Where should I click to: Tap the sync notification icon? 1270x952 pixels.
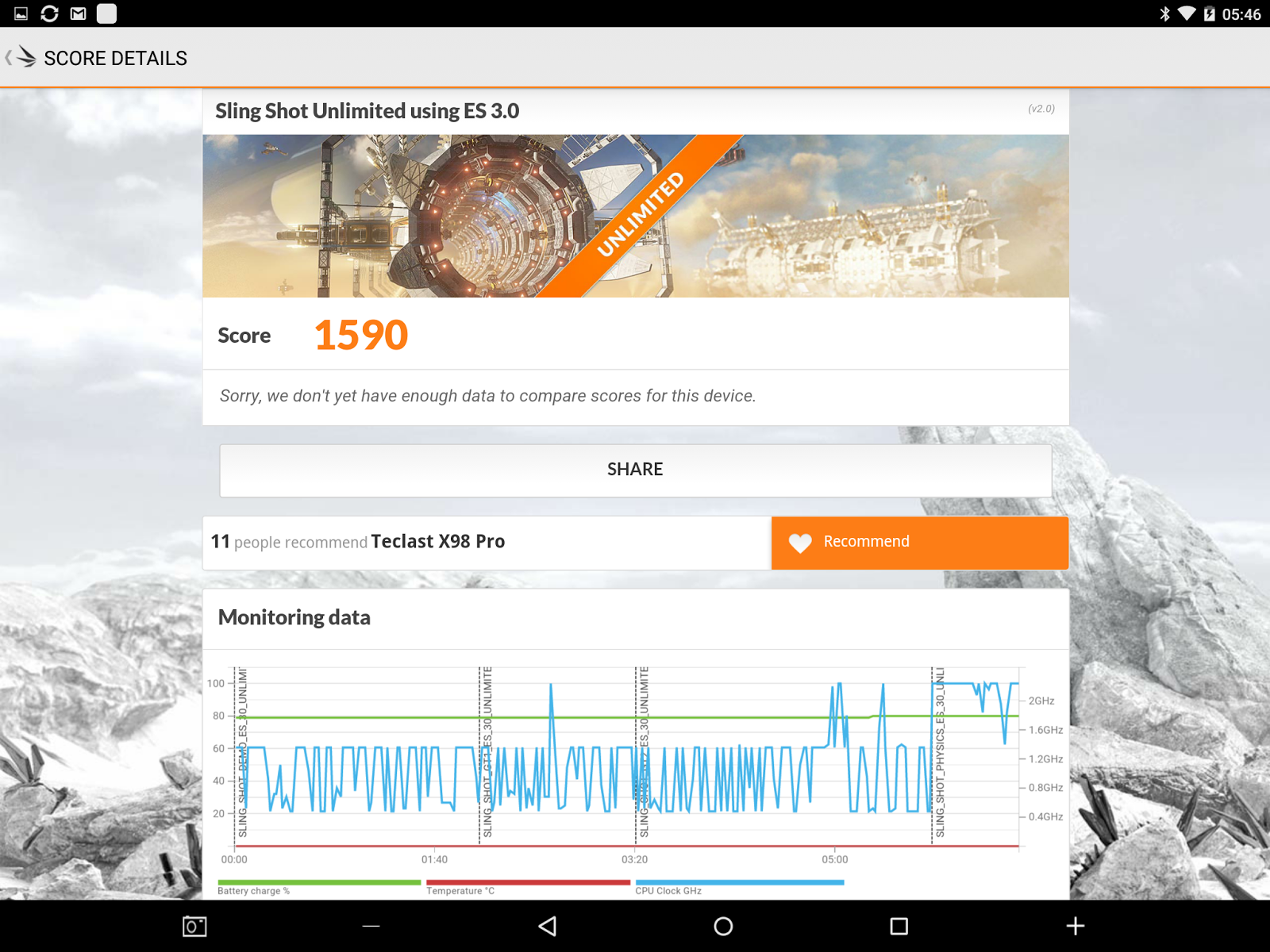49,13
